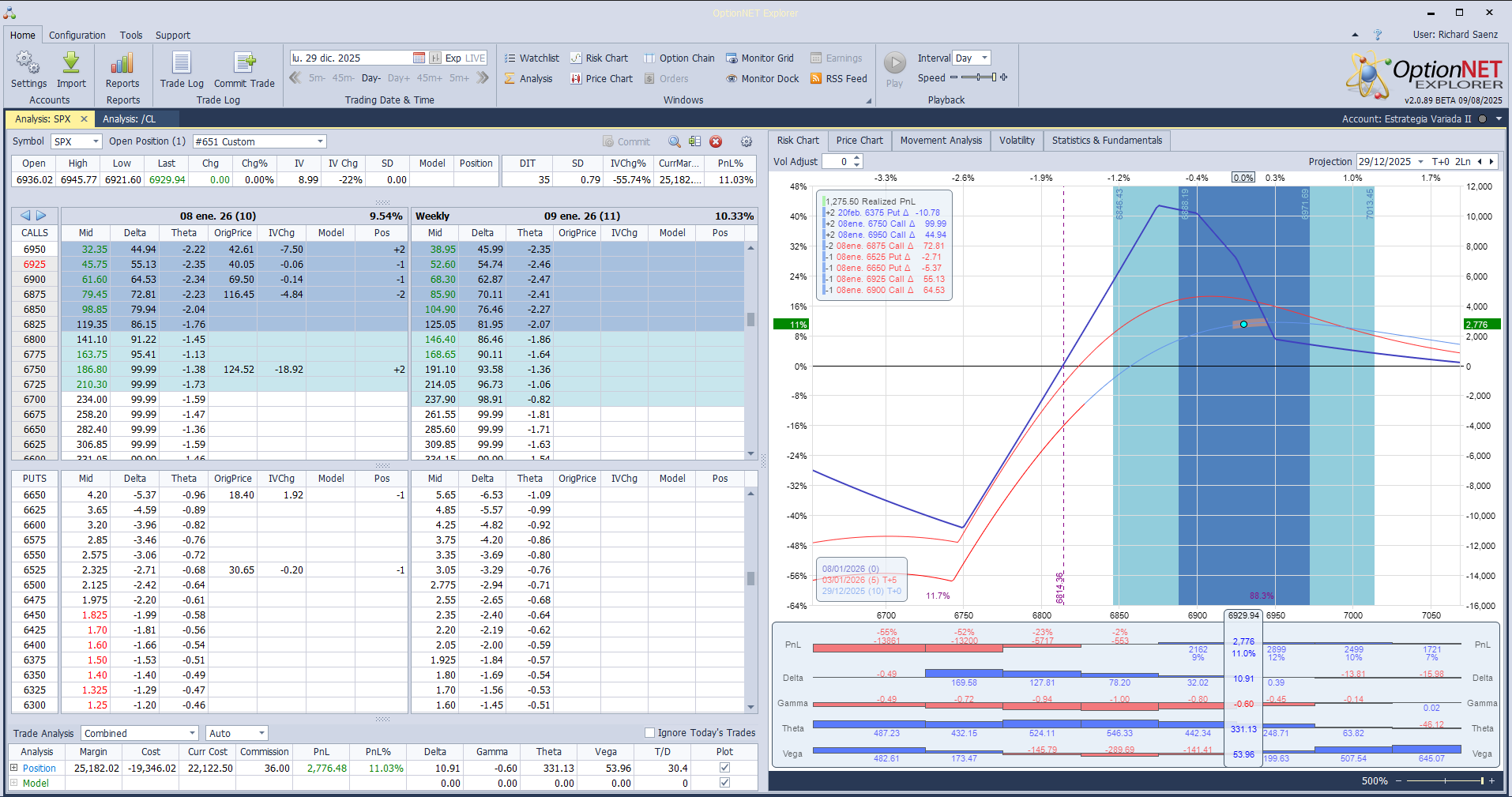Open the Support ribbon tab
Viewport: 1512px width, 797px height.
(172, 35)
